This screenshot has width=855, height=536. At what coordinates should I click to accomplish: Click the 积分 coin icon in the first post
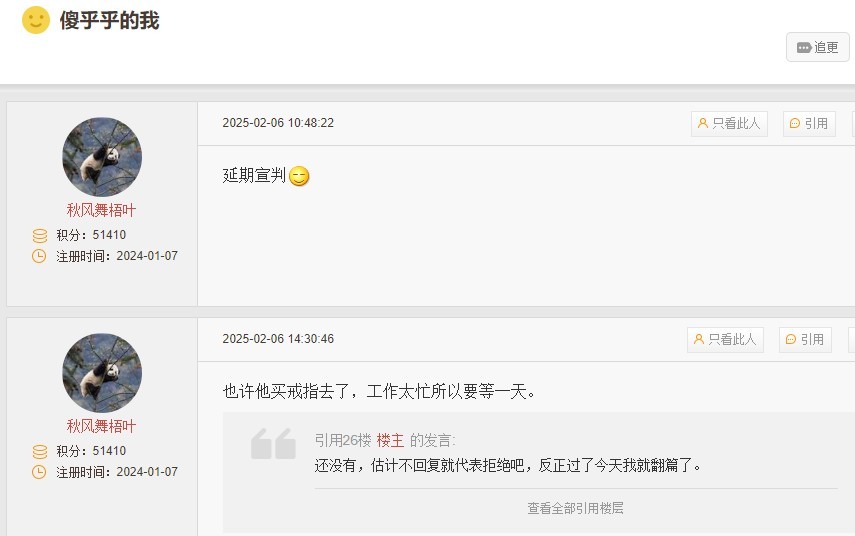click(x=40, y=236)
